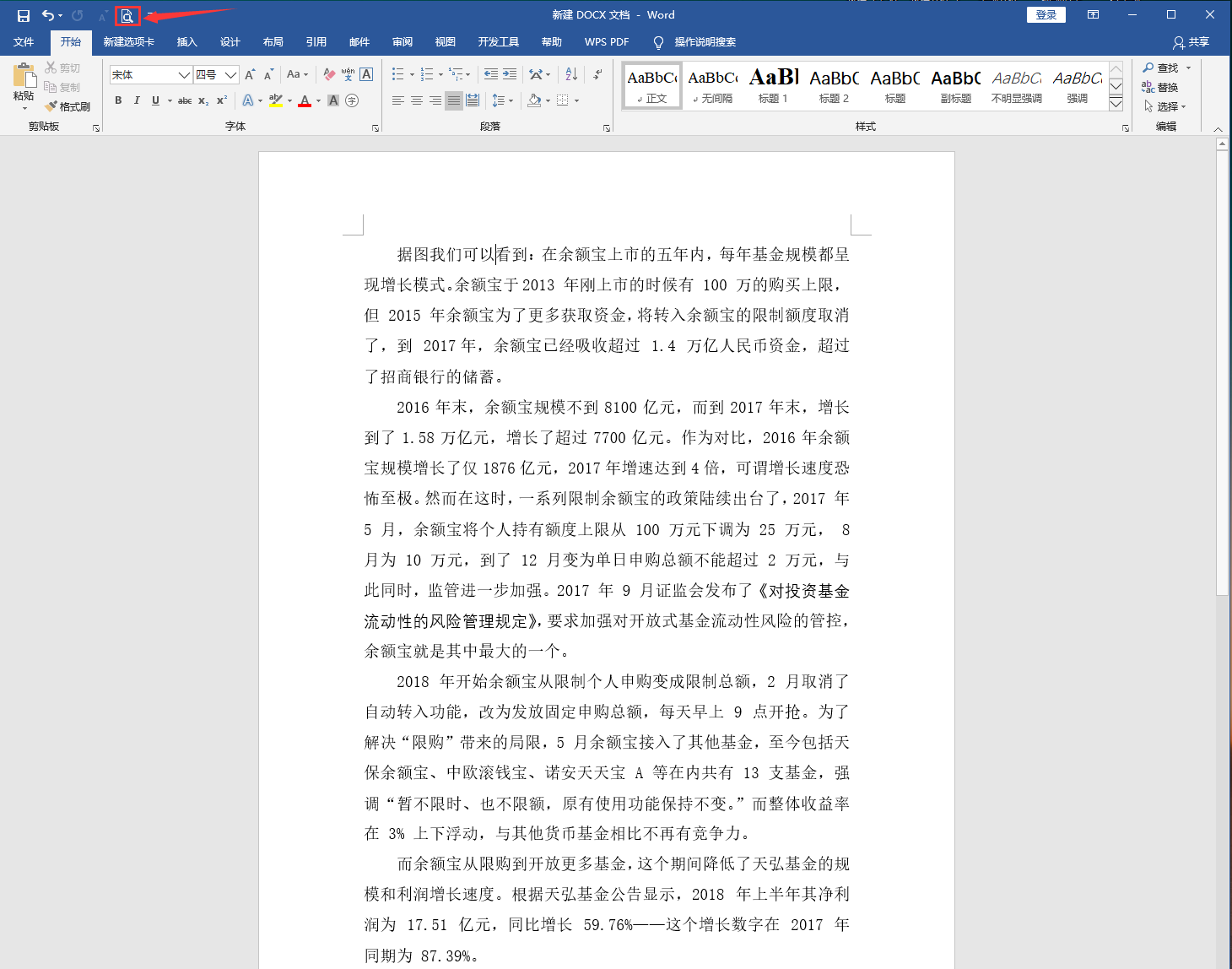Viewport: 1232px width, 969px height.
Task: Click the vertical scrollbar thumb
Action: pyautogui.click(x=1222, y=373)
